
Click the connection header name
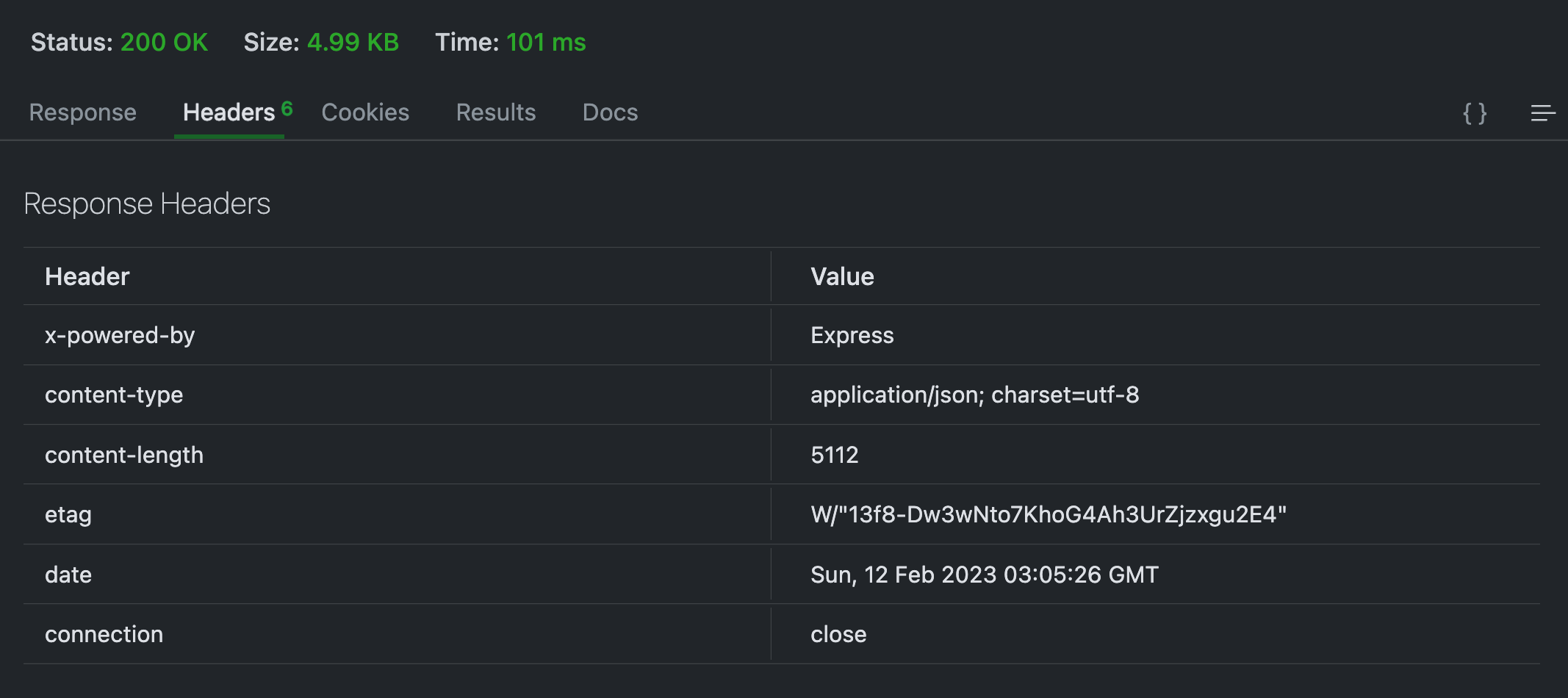click(x=104, y=634)
